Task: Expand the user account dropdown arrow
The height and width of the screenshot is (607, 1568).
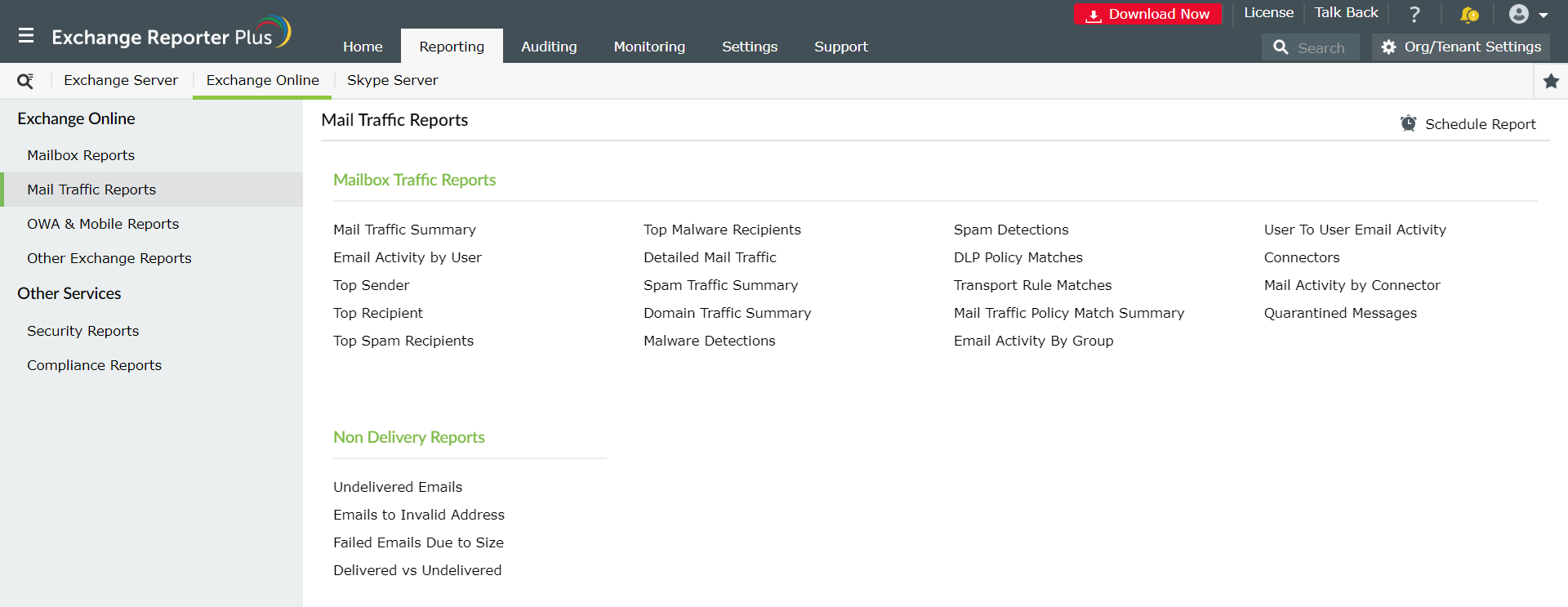Action: [x=1543, y=15]
